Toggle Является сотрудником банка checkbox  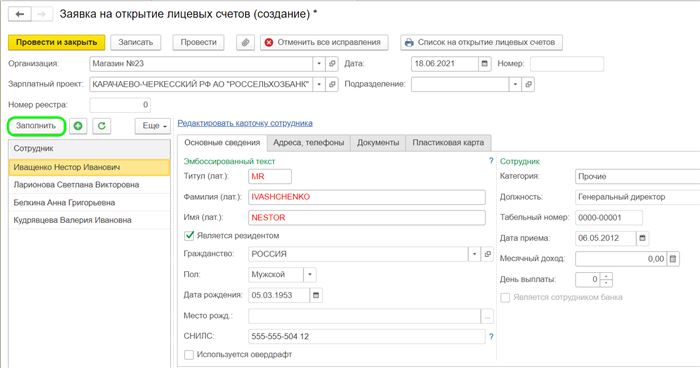[505, 297]
